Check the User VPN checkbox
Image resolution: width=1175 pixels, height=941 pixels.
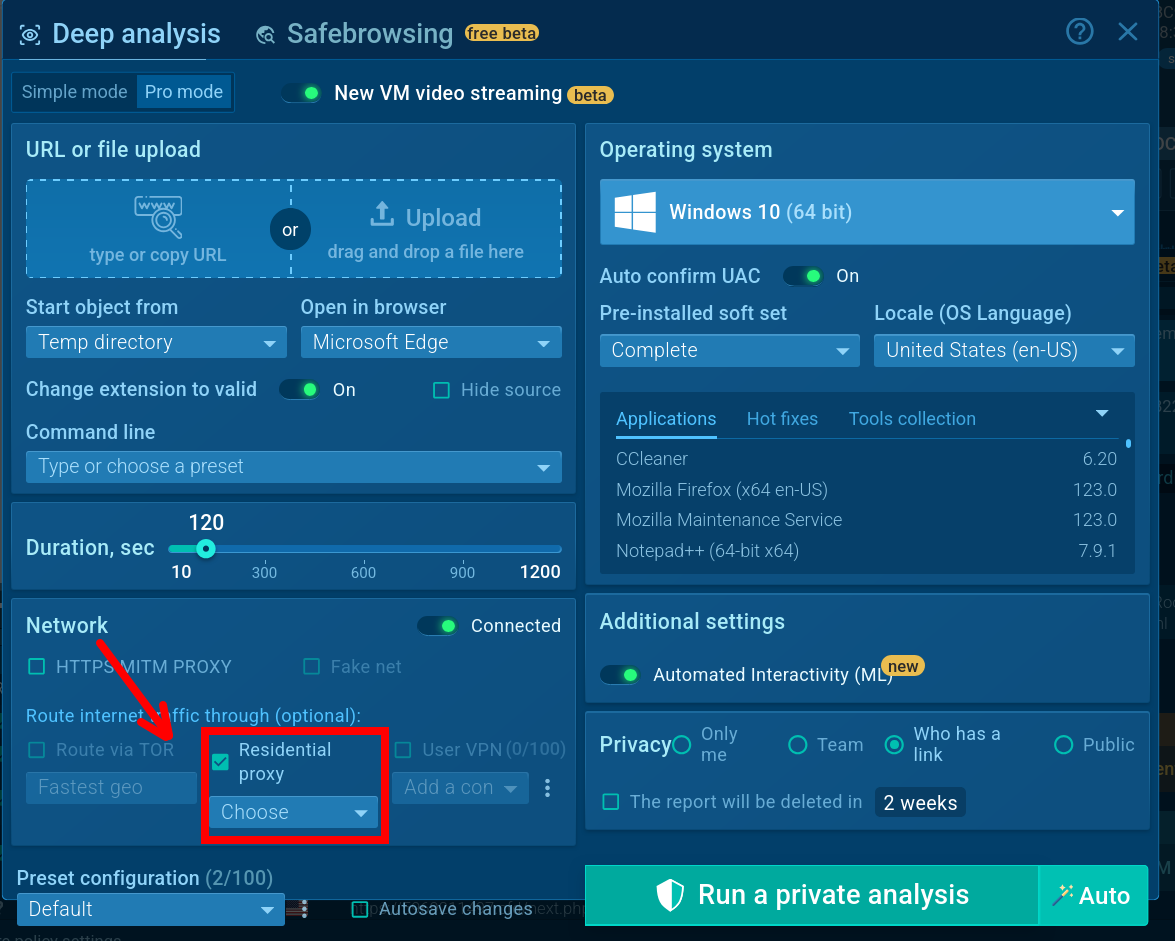(x=403, y=750)
